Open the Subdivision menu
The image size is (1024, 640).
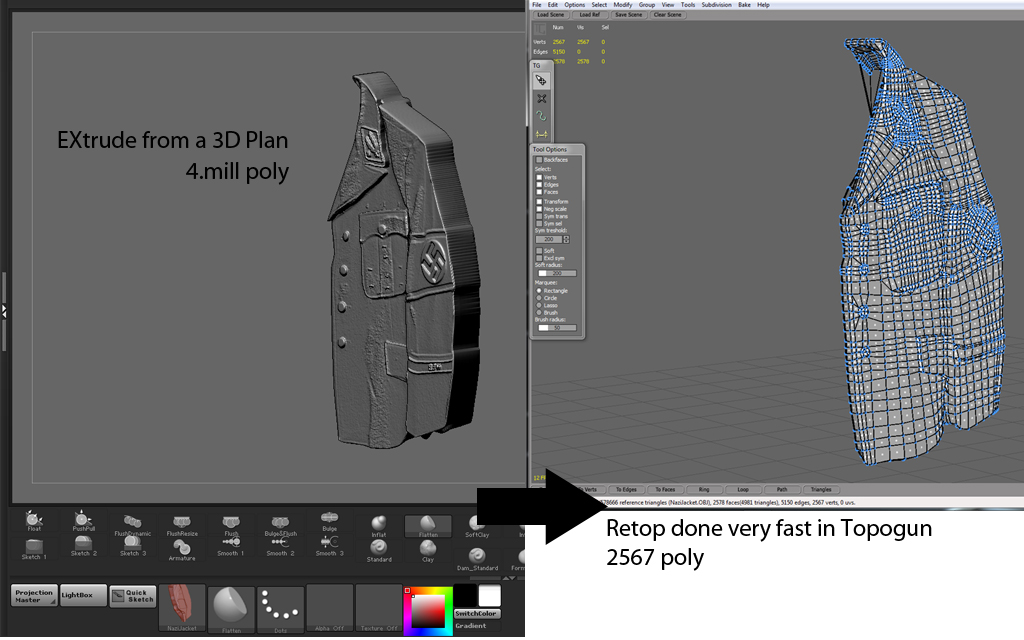[716, 5]
